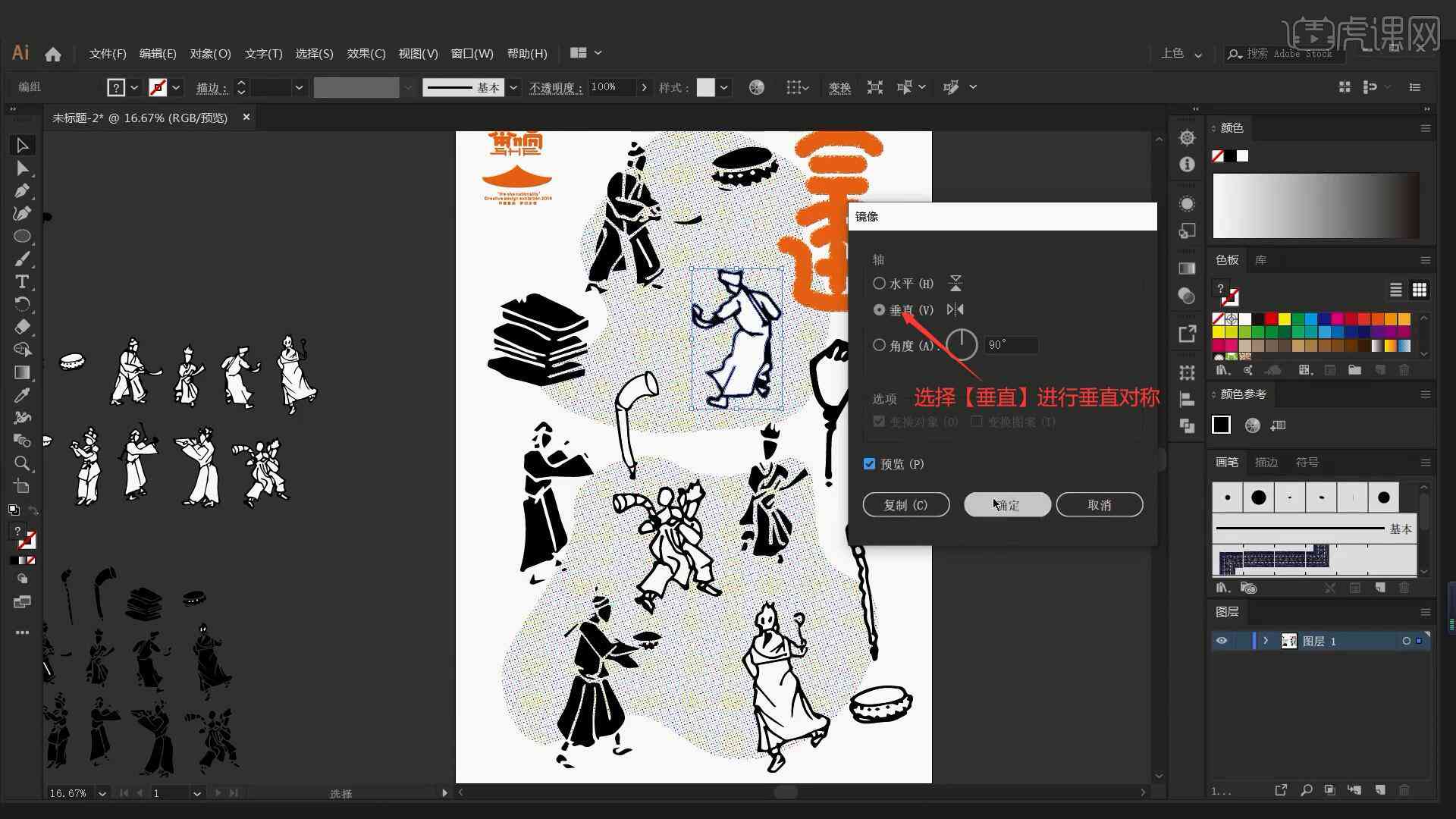Click 复制 (Copy) button in mirror dialog
Image resolution: width=1456 pixels, height=819 pixels.
[906, 504]
